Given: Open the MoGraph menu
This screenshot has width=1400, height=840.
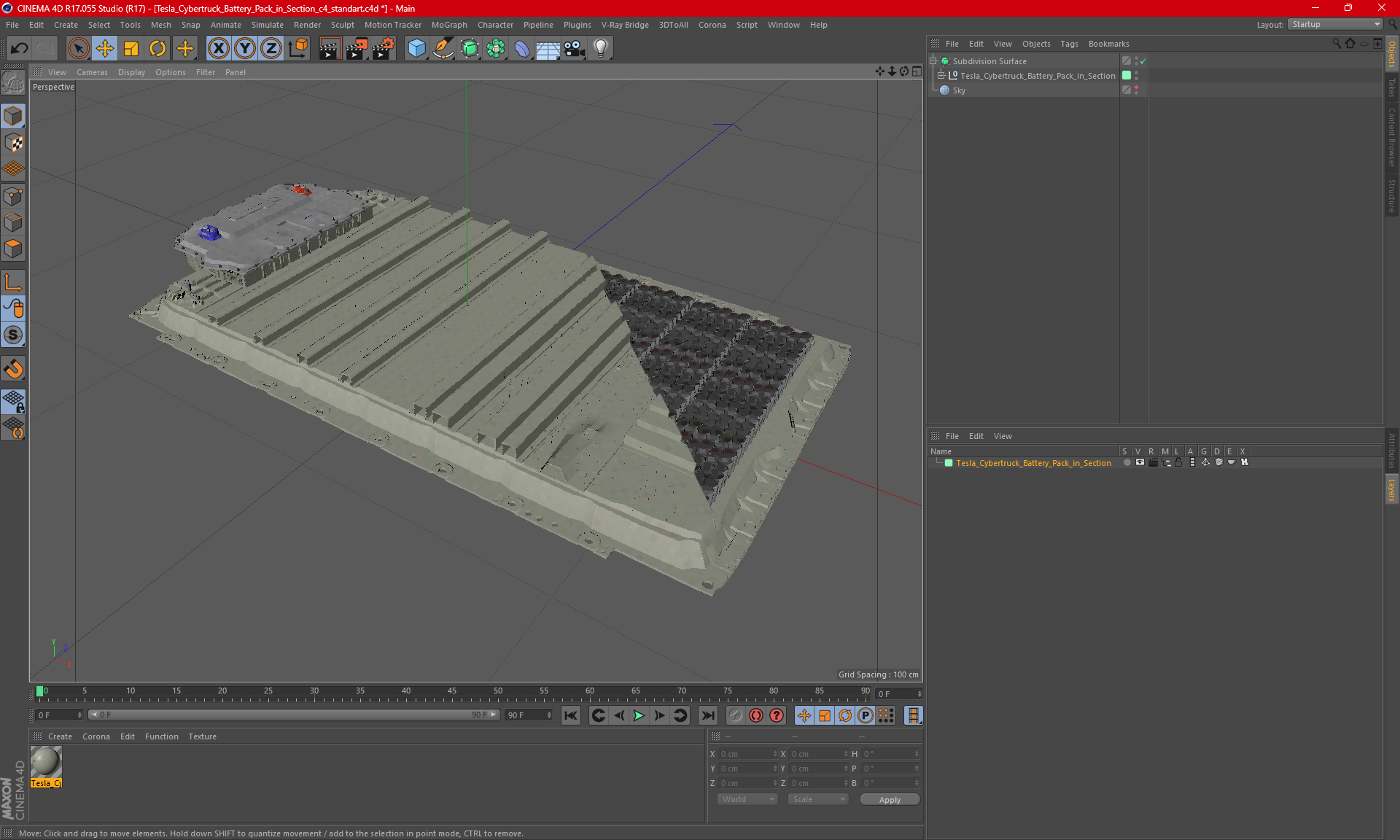Looking at the screenshot, I should 449,25.
